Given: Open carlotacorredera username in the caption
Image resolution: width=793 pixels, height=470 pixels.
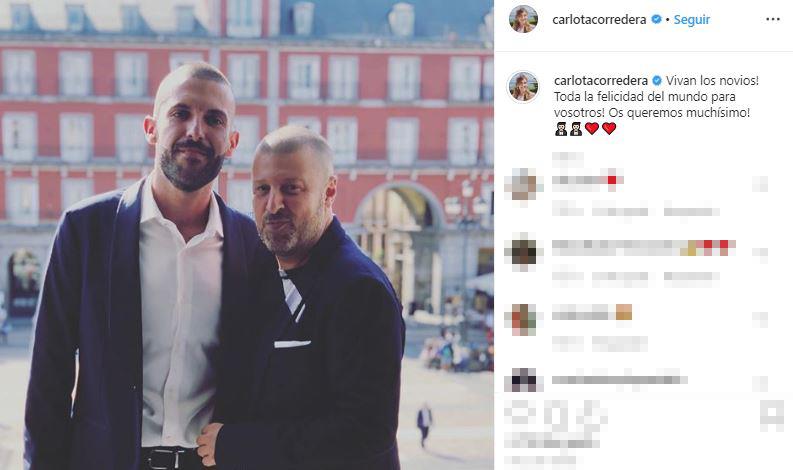Looking at the screenshot, I should [601, 80].
